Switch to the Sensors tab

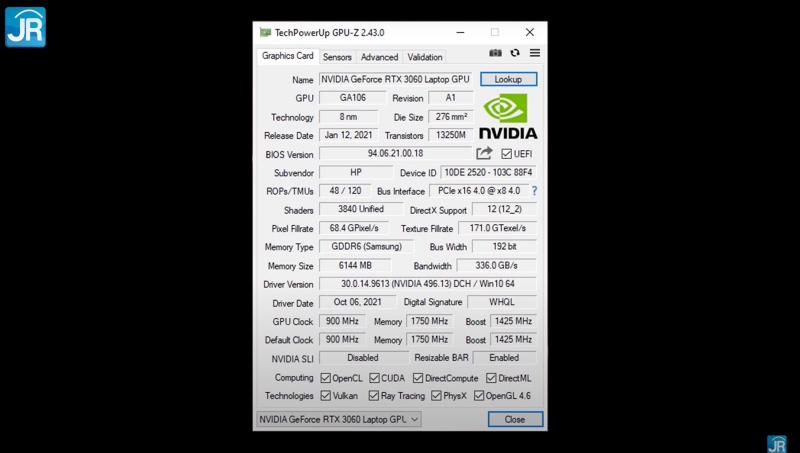coord(337,57)
